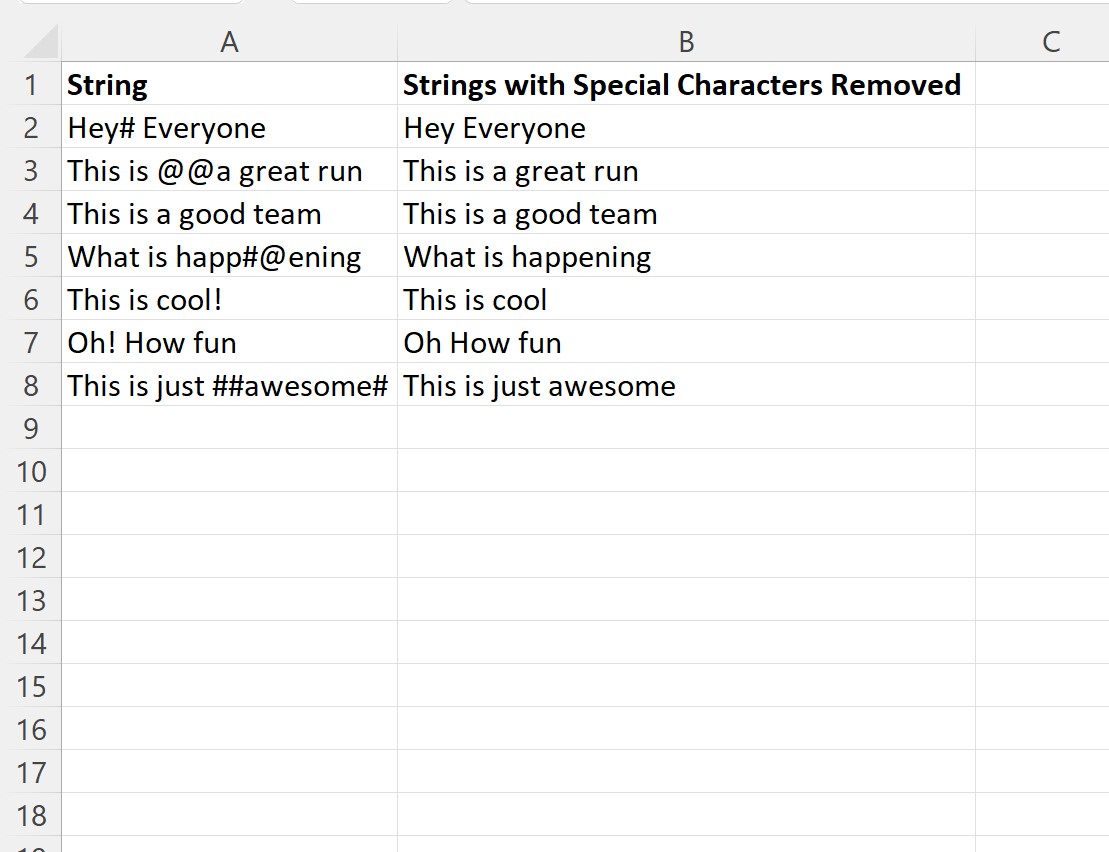Select row number 1
1109x852 pixels.
[x=33, y=85]
